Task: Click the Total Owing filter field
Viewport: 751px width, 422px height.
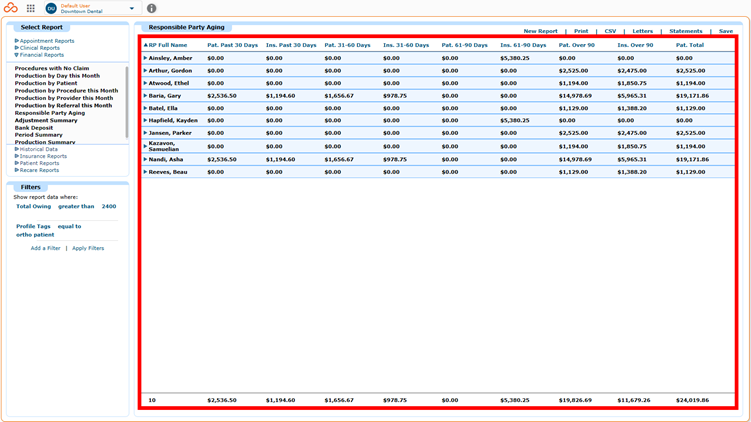Action: tap(34, 206)
